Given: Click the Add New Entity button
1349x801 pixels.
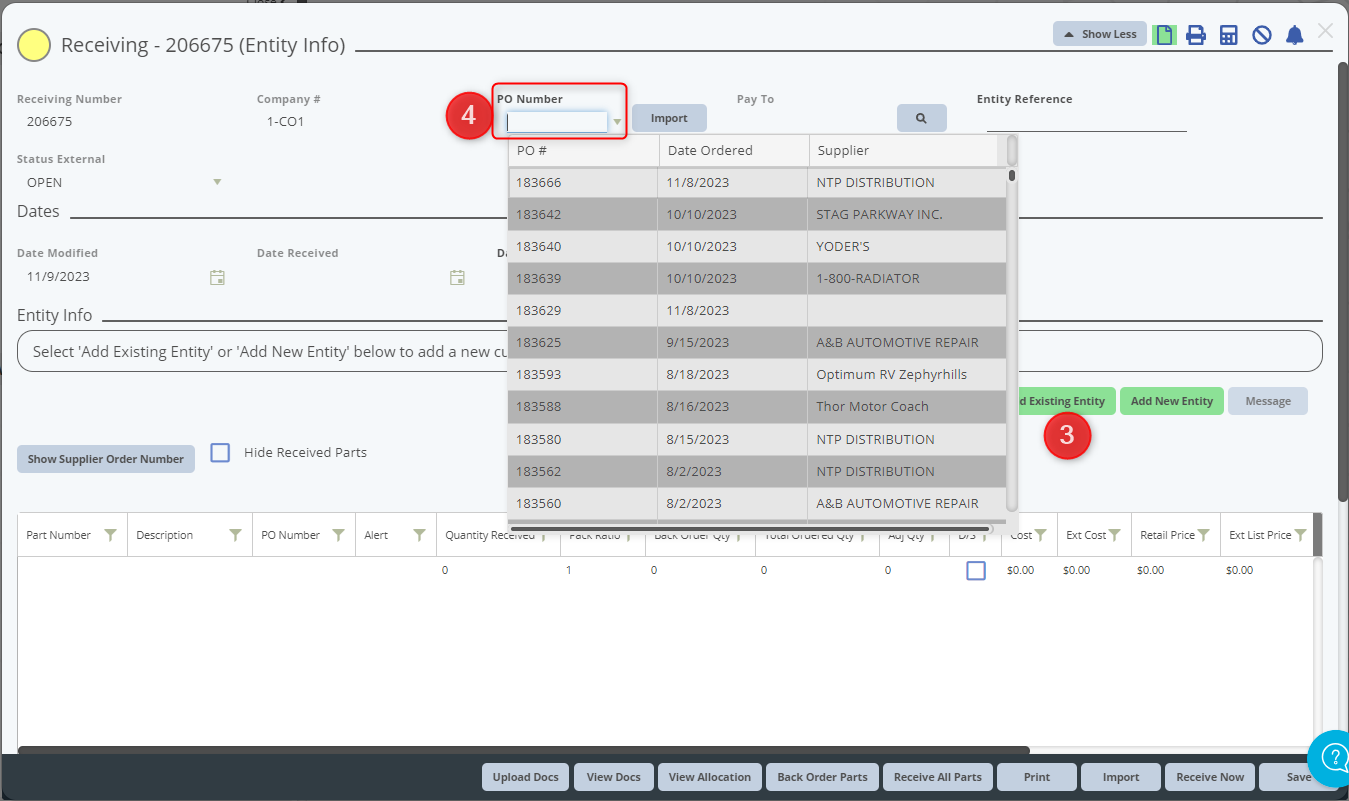Looking at the screenshot, I should click(1171, 401).
